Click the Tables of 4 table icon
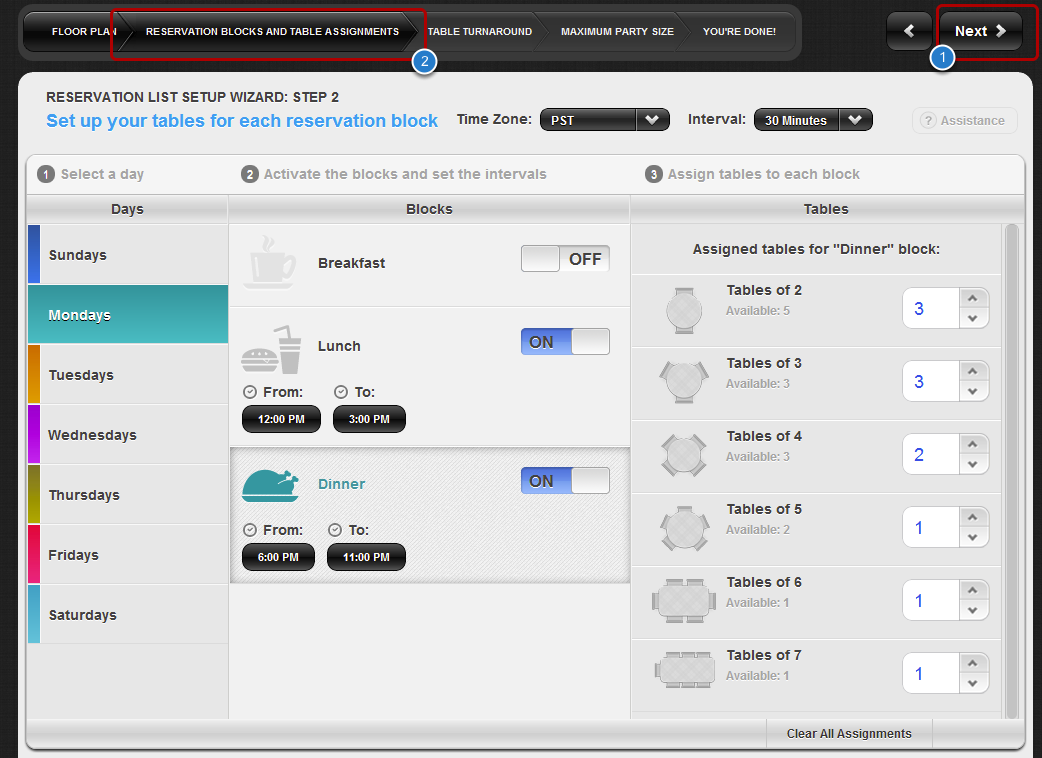Image resolution: width=1042 pixels, height=758 pixels. [x=684, y=455]
